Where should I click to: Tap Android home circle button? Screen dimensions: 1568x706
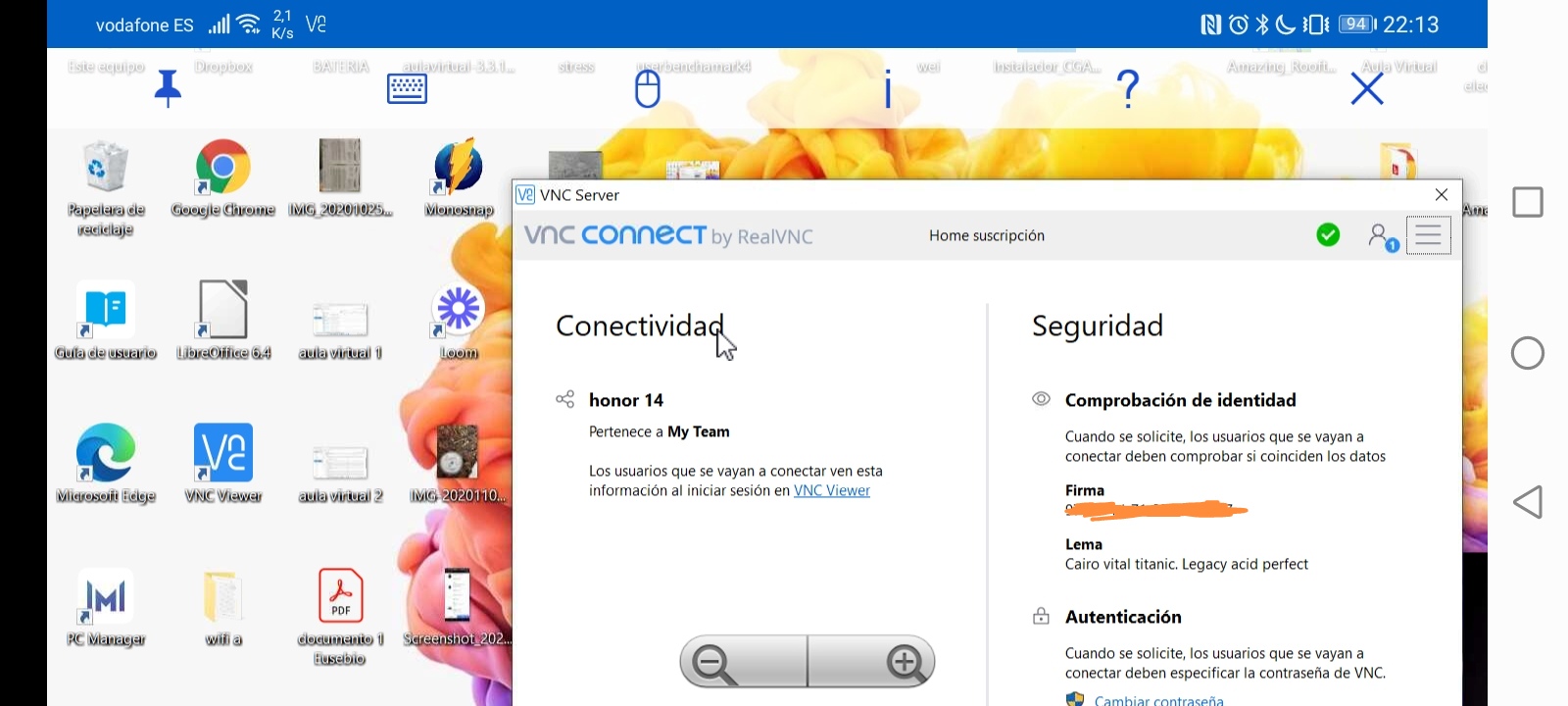[1528, 353]
